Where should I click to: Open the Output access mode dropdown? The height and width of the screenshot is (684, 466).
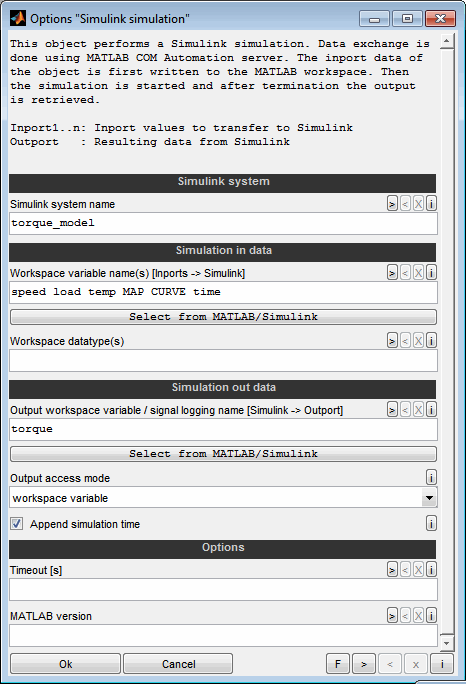tap(223, 498)
